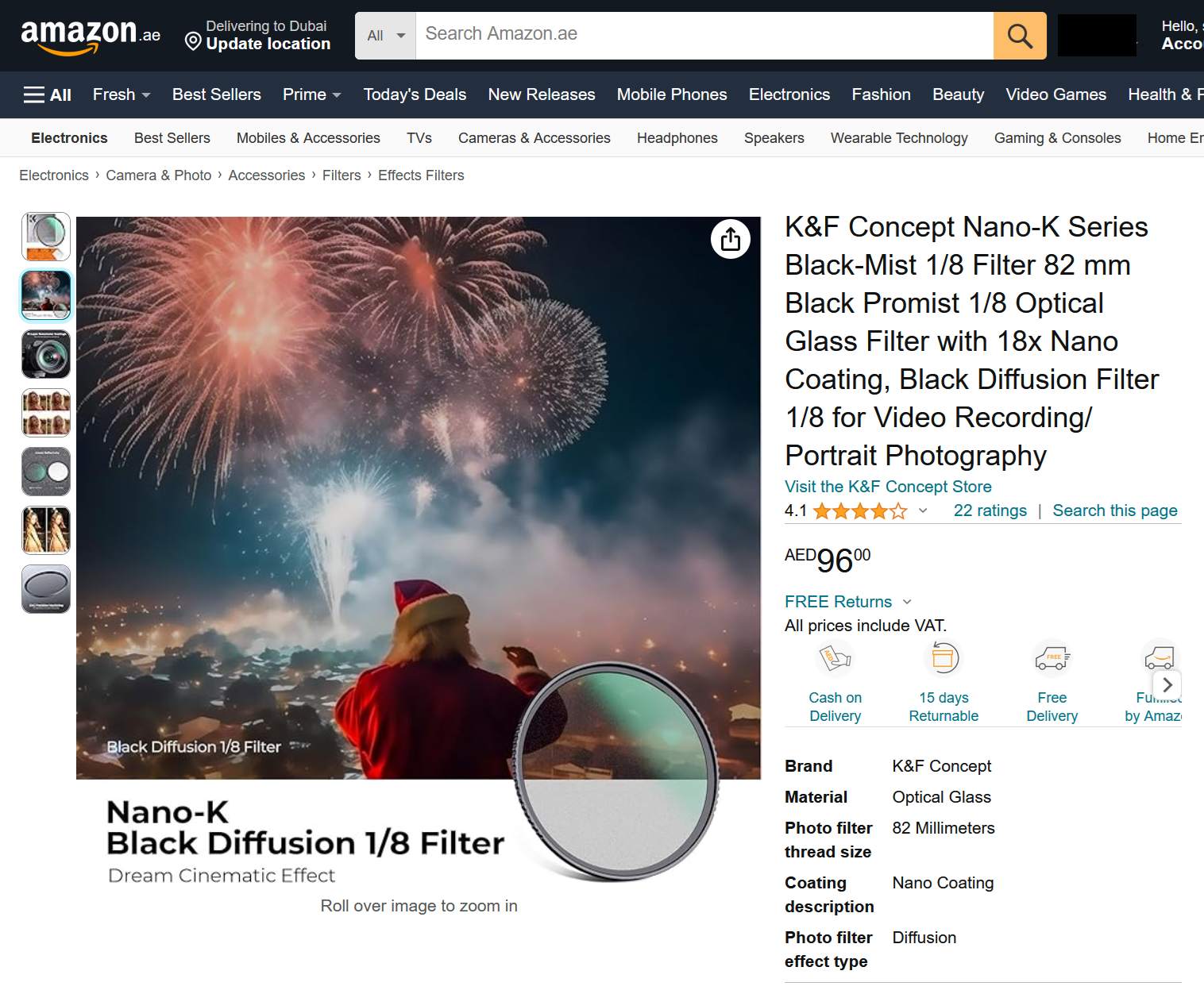The image size is (1204, 994).
Task: Select Headphones subnav tab
Action: (x=677, y=138)
